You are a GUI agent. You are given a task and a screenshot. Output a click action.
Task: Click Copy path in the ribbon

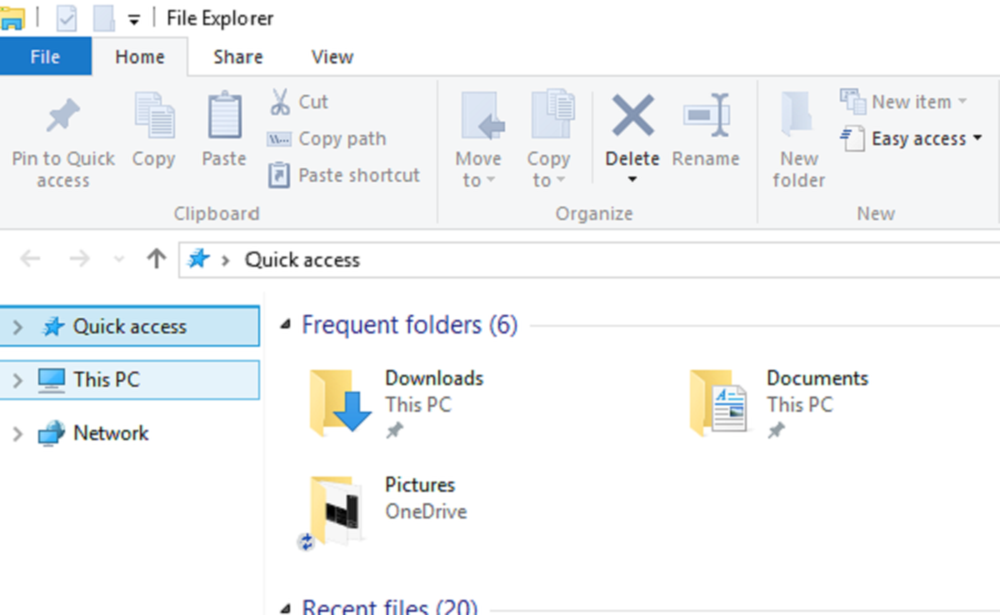click(341, 139)
